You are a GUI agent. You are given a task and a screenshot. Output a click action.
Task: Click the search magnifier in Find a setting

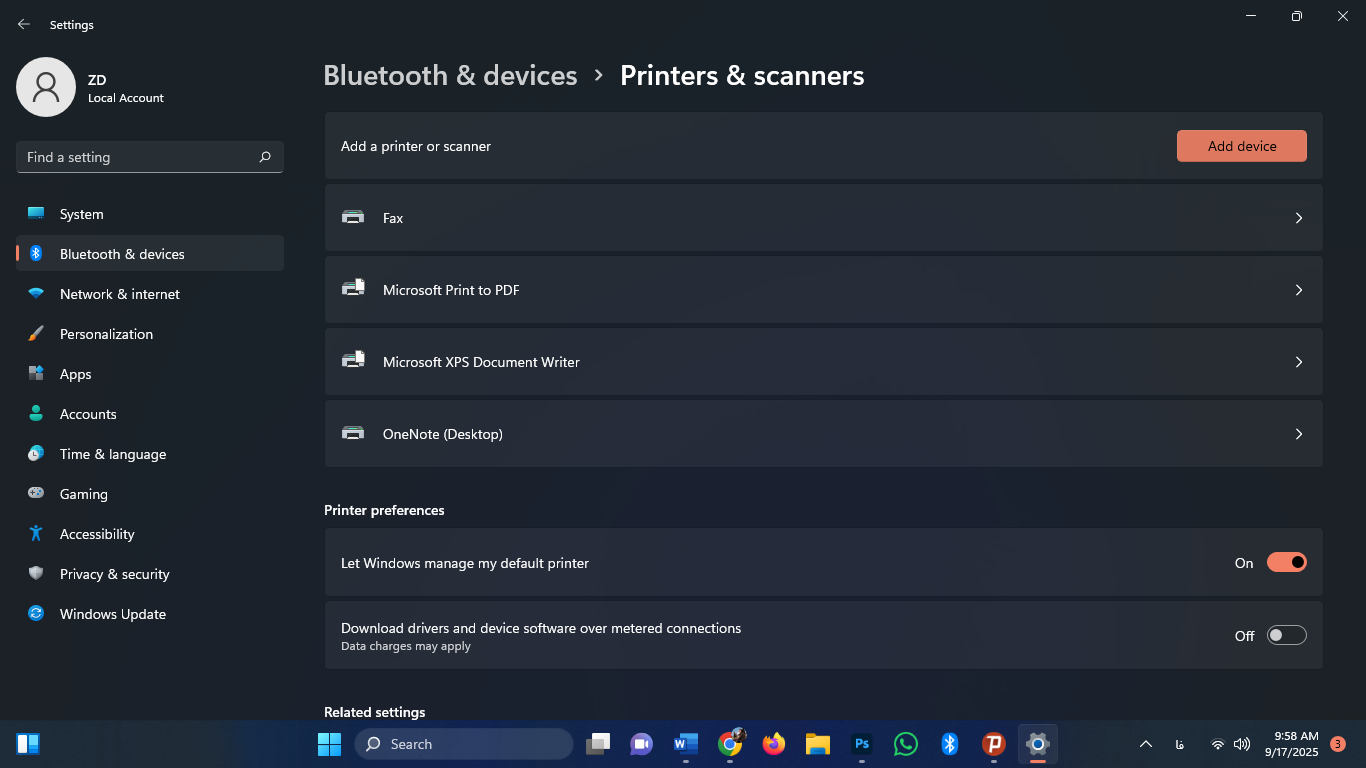(265, 157)
